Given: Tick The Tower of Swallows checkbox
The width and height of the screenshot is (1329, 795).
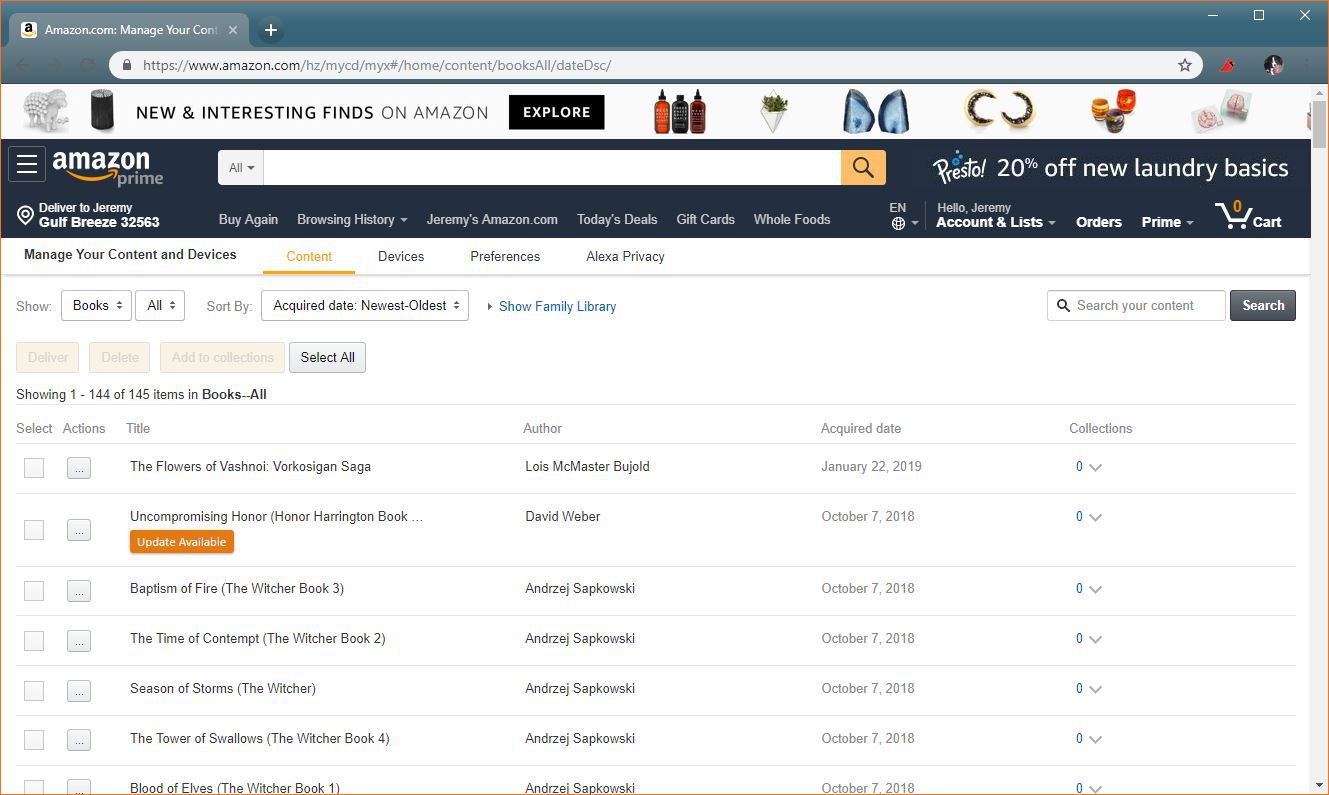Looking at the screenshot, I should tap(34, 740).
